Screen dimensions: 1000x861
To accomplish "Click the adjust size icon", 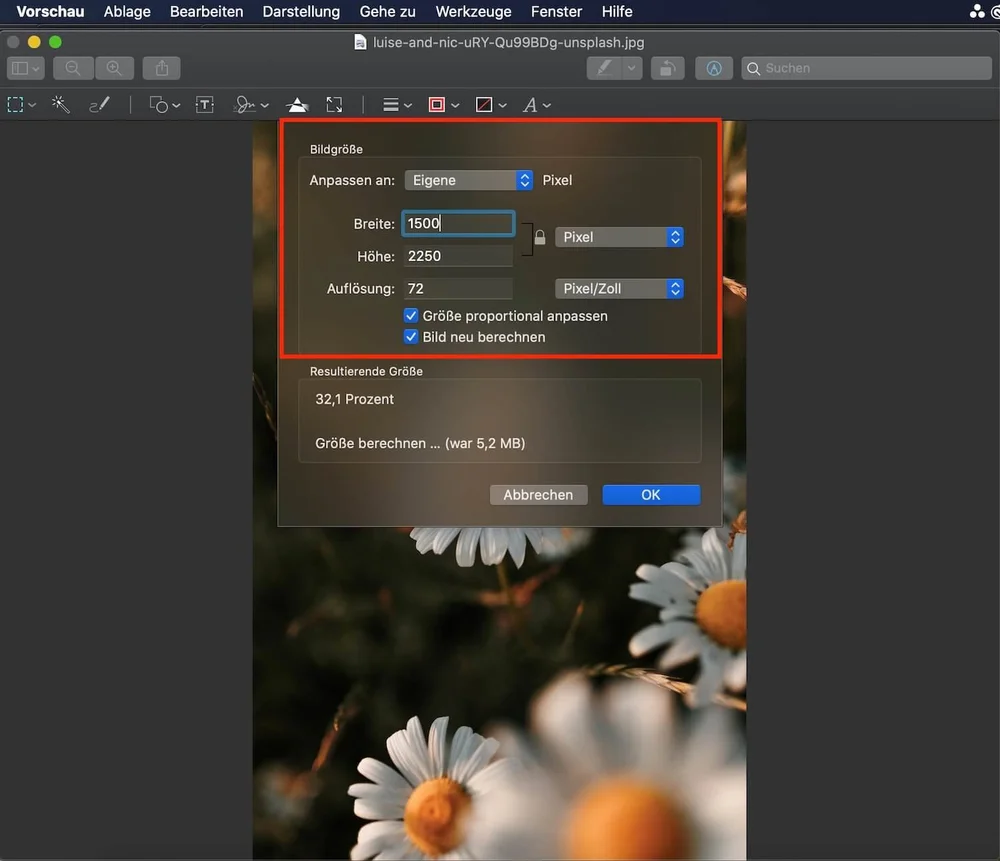I will click(x=334, y=105).
